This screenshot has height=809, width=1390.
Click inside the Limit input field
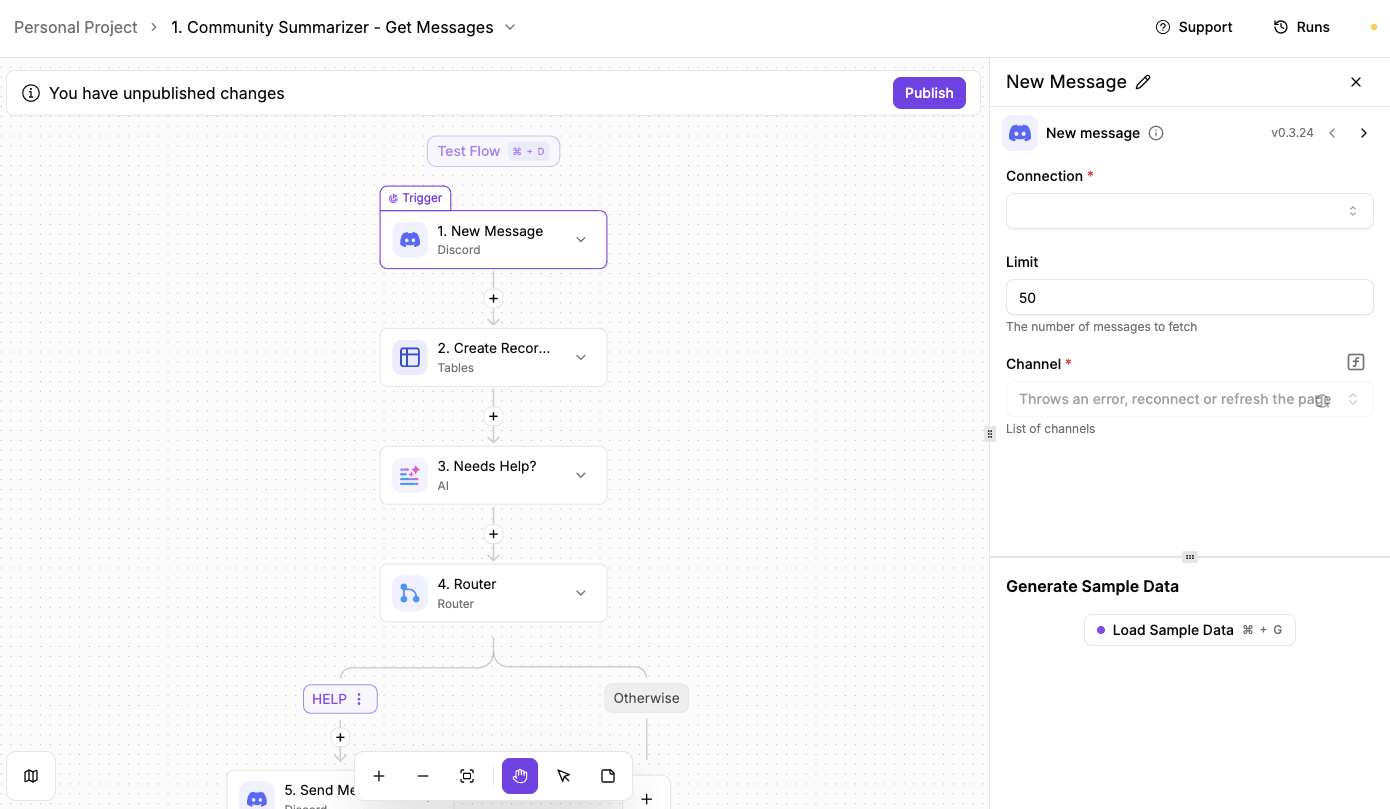(1189, 297)
